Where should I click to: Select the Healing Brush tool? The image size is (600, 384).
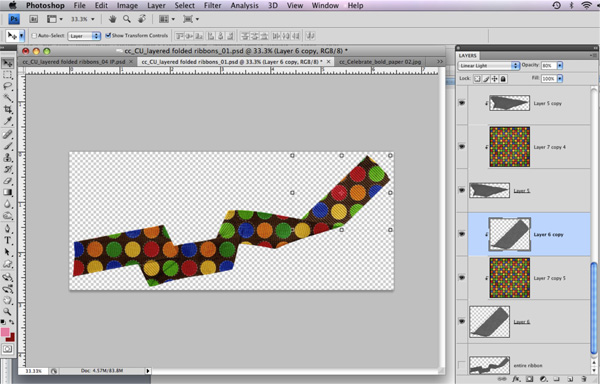tap(8, 134)
